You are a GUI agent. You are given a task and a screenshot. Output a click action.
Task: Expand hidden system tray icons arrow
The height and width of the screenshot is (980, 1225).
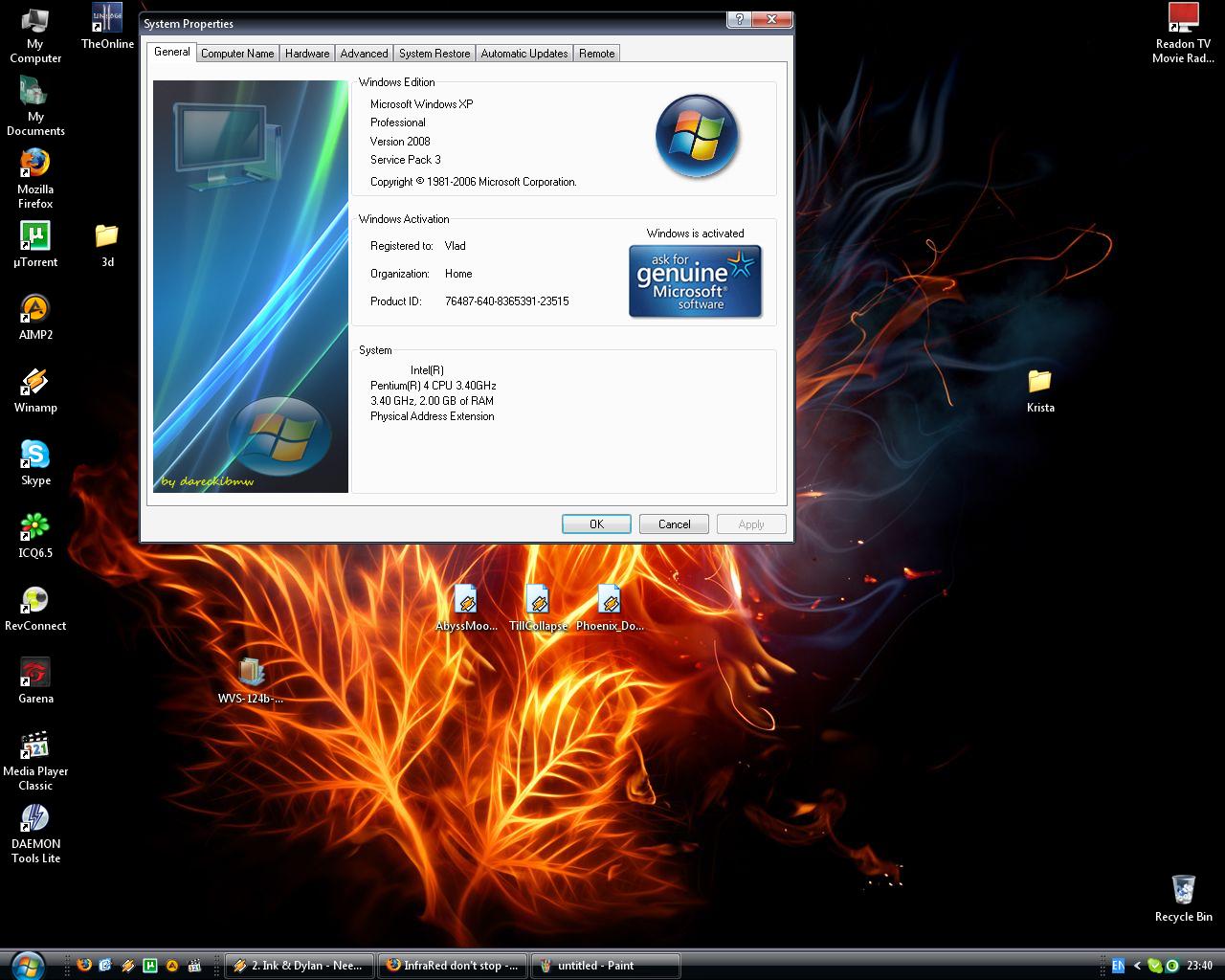coord(1137,966)
